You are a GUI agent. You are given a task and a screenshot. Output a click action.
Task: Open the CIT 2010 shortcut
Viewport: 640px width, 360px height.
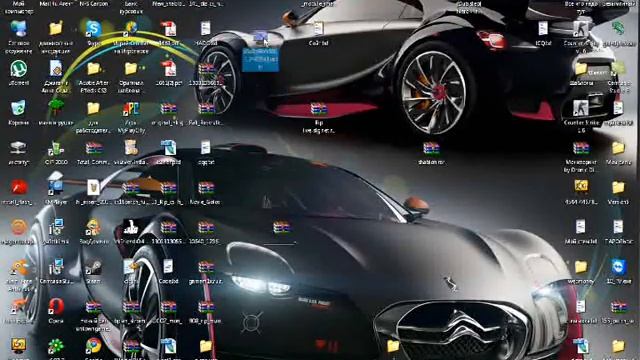coord(56,148)
